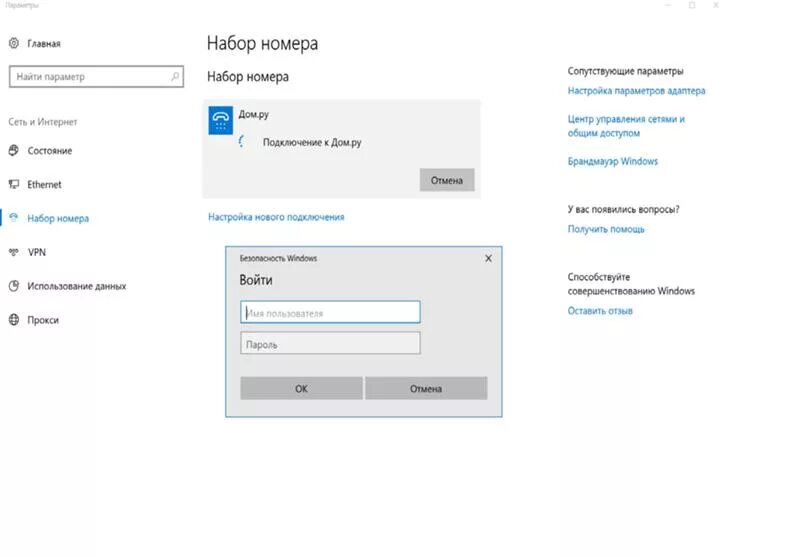
Task: Click the Сеть и Интернет category label
Action: pyautogui.click(x=43, y=122)
